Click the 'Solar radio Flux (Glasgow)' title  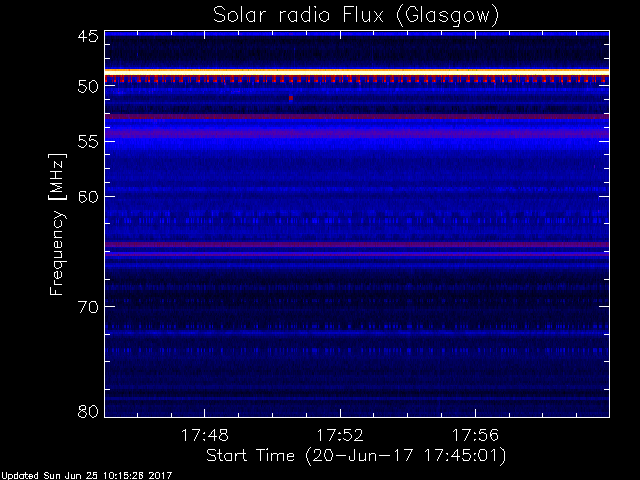(356, 16)
